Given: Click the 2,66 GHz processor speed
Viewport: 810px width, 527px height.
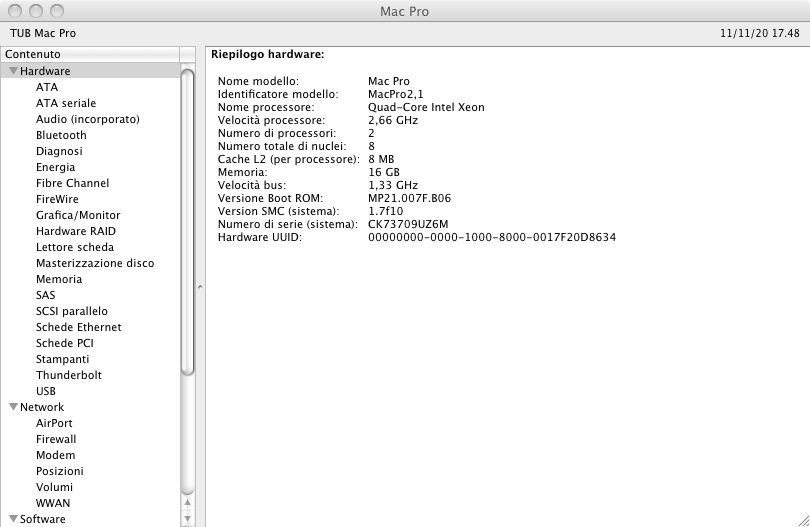Looking at the screenshot, I should [393, 120].
